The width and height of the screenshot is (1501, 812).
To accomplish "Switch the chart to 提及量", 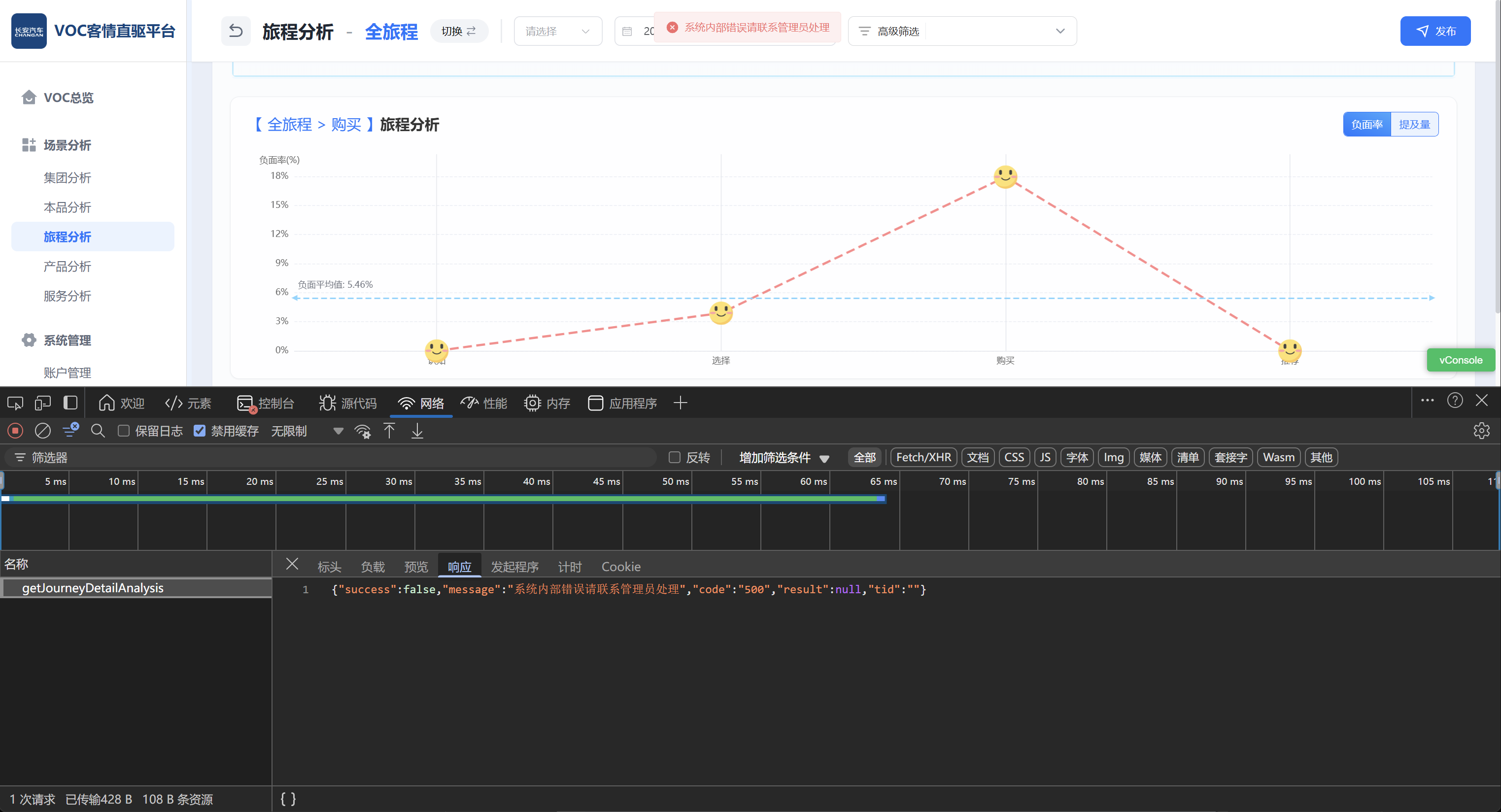I will coord(1414,124).
